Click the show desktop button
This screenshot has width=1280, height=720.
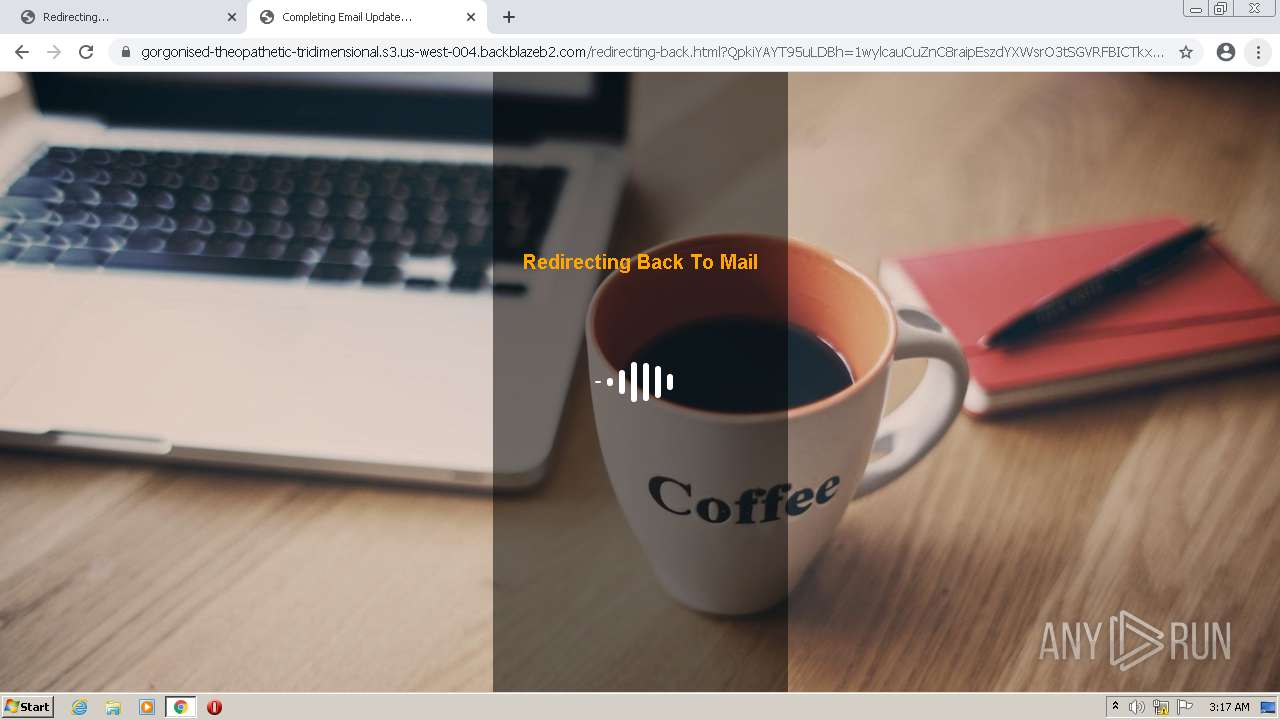(x=1268, y=707)
